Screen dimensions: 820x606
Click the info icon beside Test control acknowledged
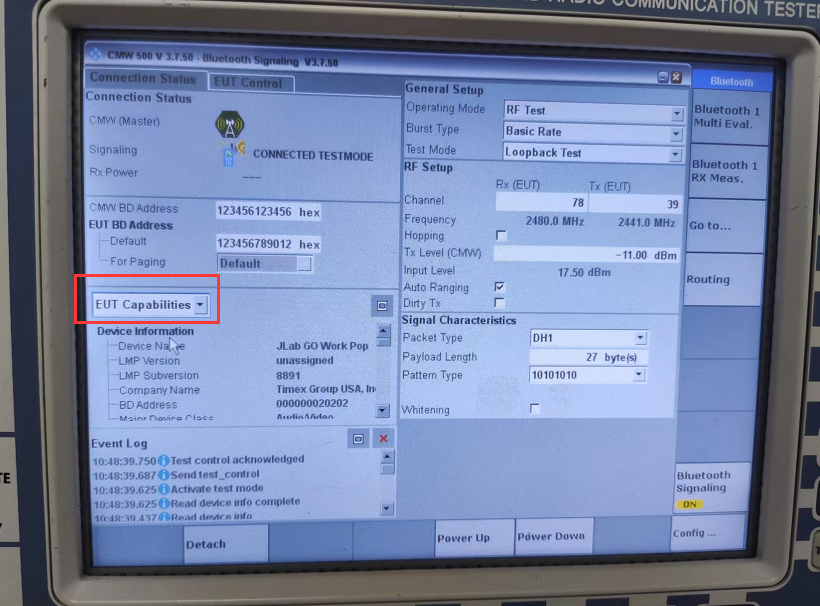tap(163, 461)
